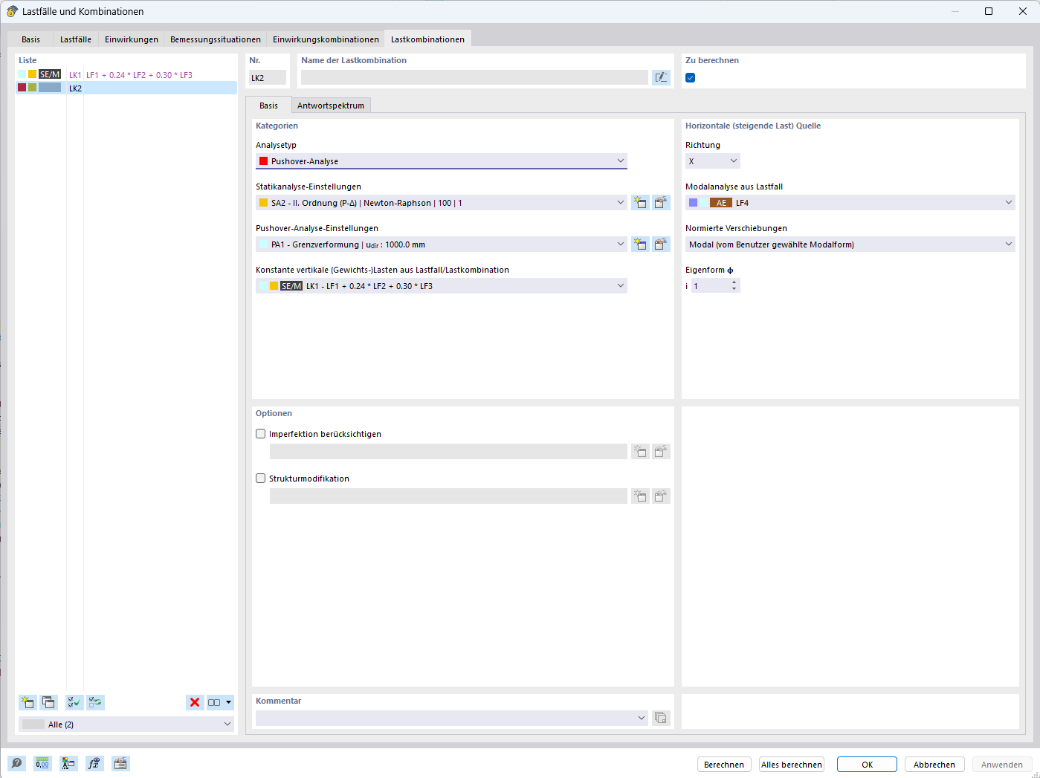Screen dimensions: 1040x778
Task: Select list row LK2
Action: coord(126,88)
